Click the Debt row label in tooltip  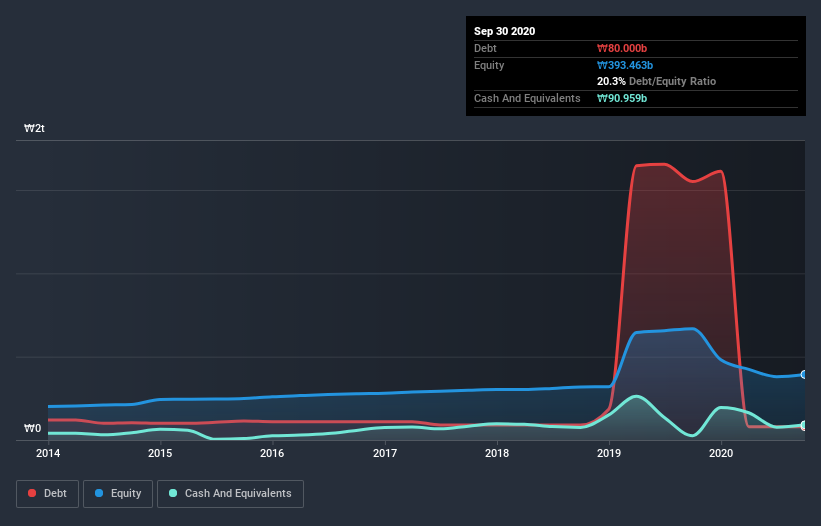[485, 48]
